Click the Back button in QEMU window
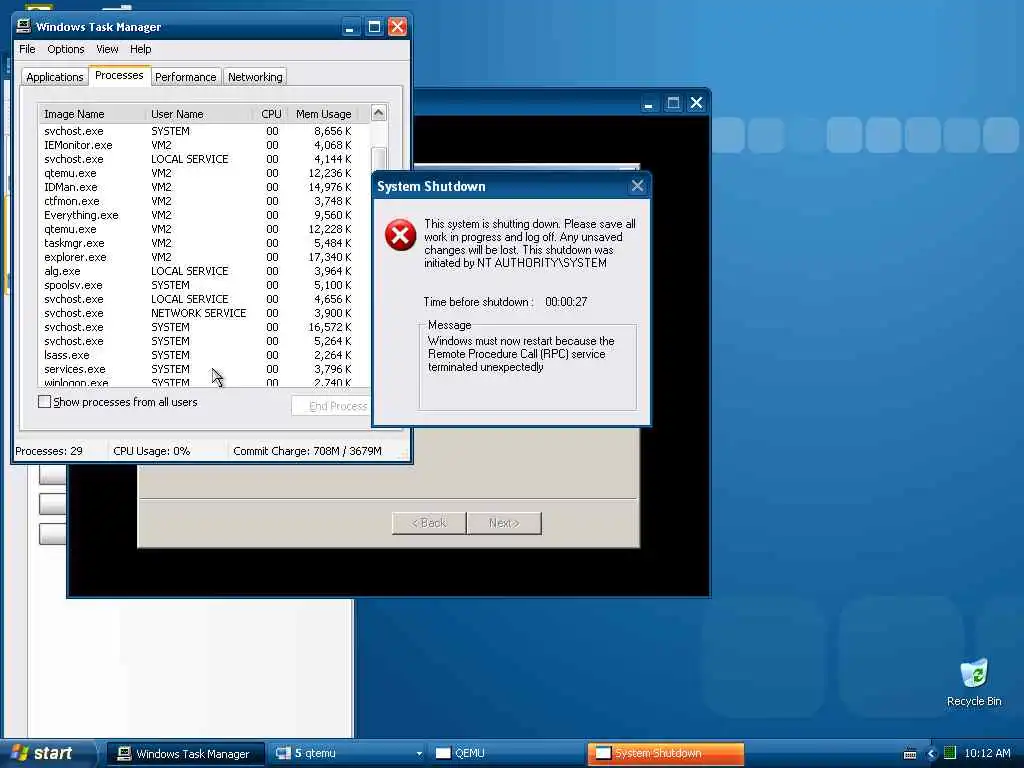The image size is (1024, 768). (x=429, y=523)
